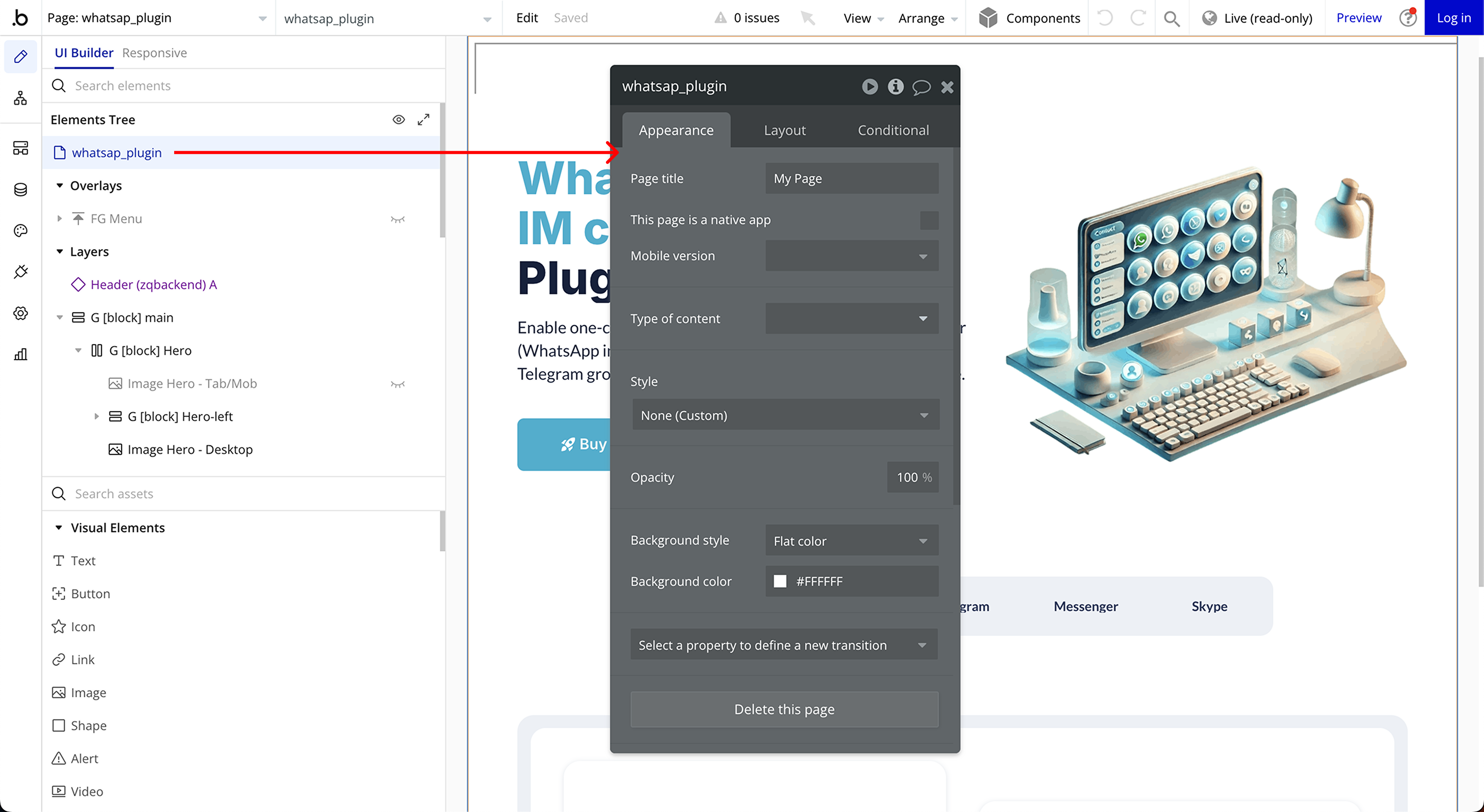Open the Settings gear icon in sidebar
This screenshot has width=1484, height=812.
pos(21,313)
